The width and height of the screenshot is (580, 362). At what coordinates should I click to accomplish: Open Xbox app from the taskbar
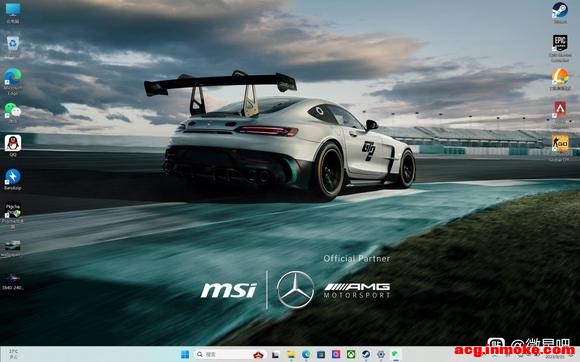pyautogui.click(x=351, y=355)
